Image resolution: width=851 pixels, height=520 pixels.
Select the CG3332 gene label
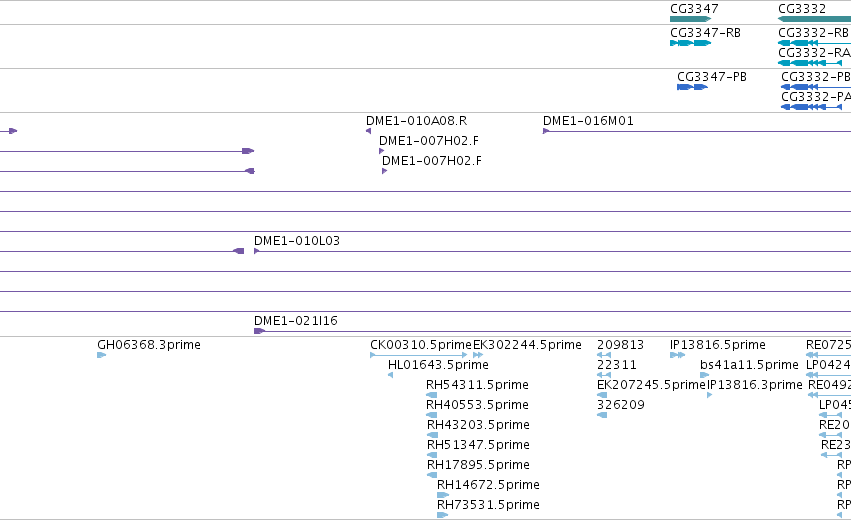(x=802, y=9)
